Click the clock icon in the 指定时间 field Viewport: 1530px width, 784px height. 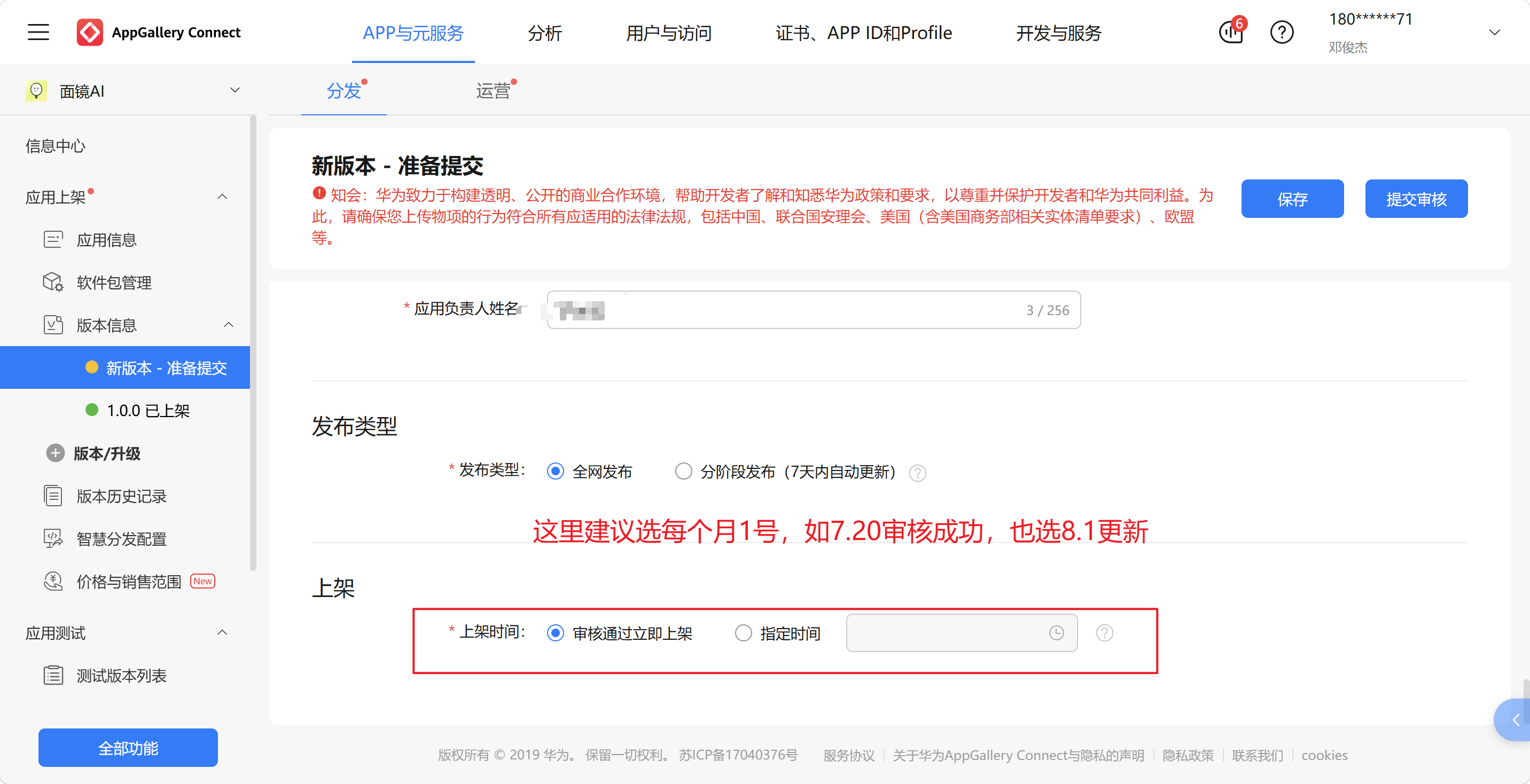(1057, 633)
